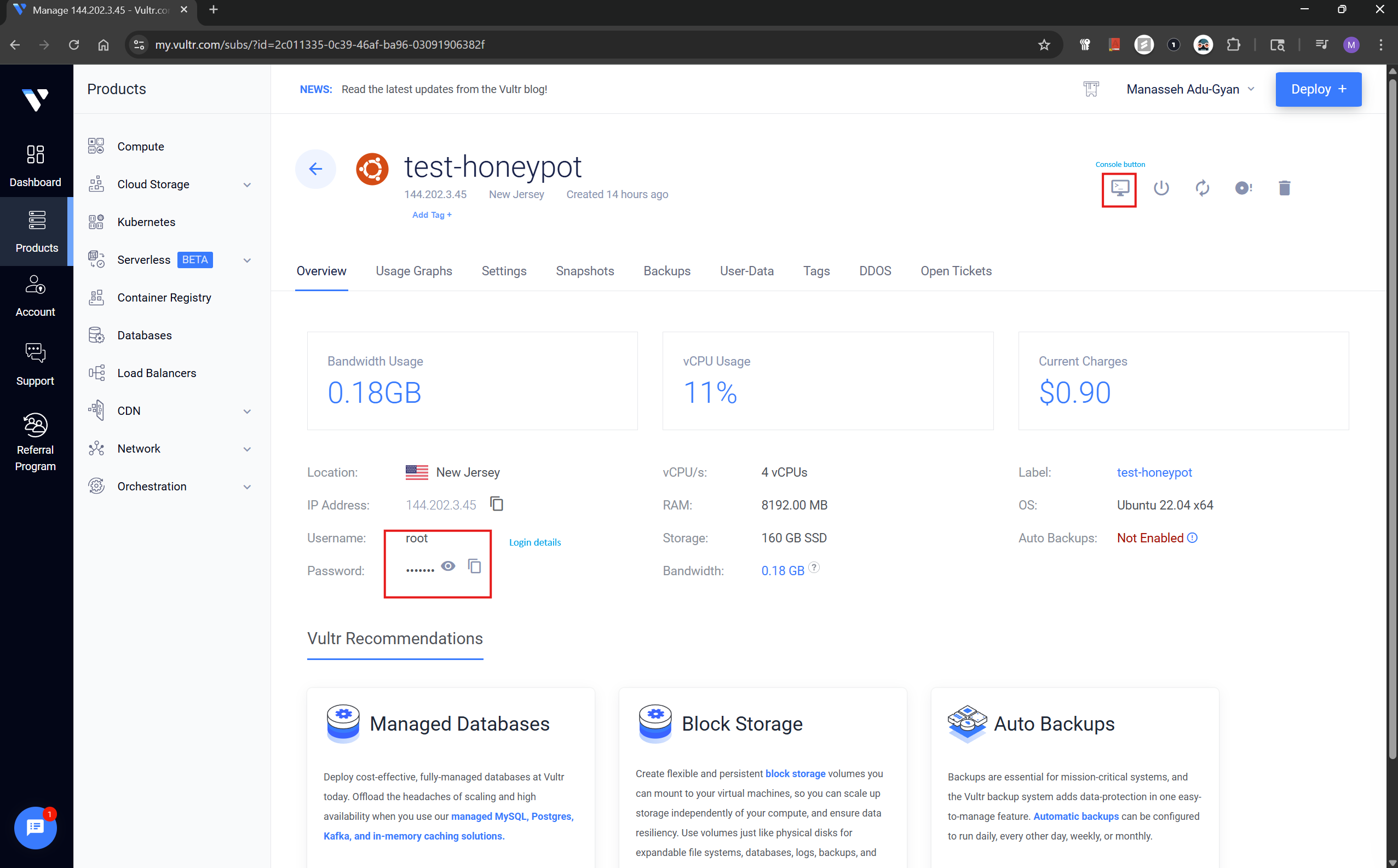Viewport: 1398px width, 868px height.
Task: Copy the IP address to clipboard
Action: [x=496, y=504]
